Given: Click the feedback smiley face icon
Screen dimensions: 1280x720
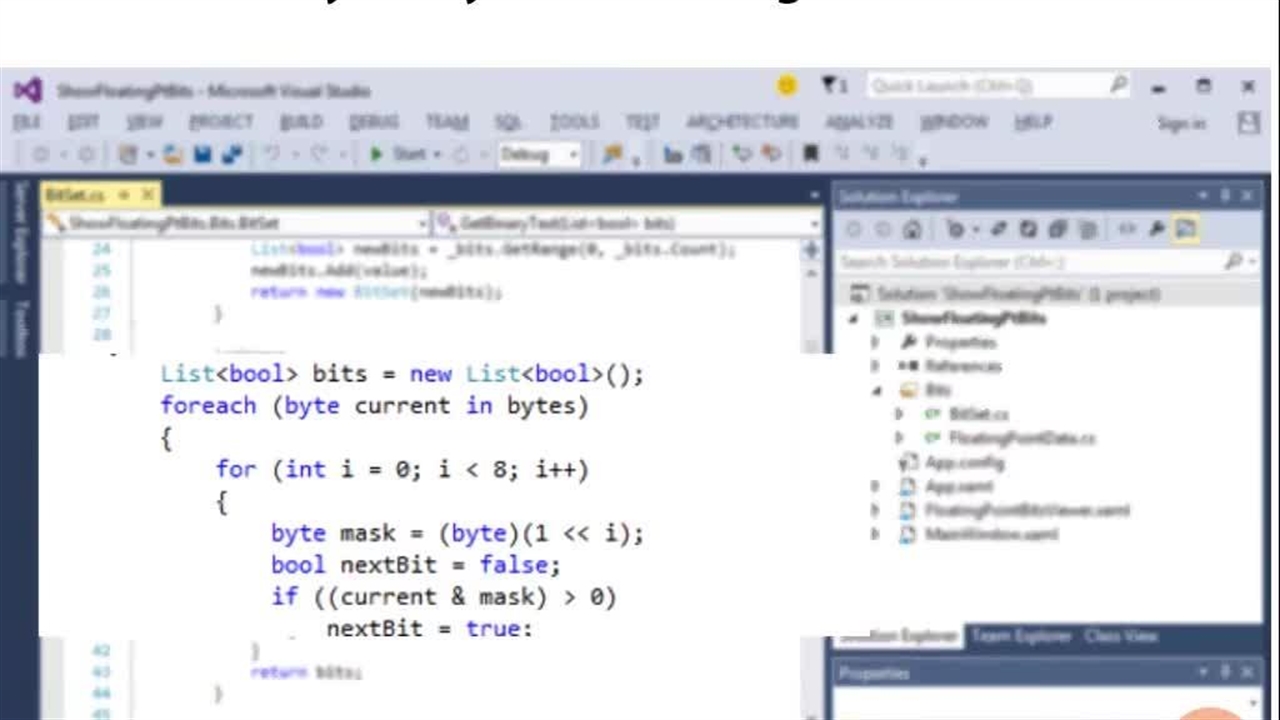Looking at the screenshot, I should point(787,86).
